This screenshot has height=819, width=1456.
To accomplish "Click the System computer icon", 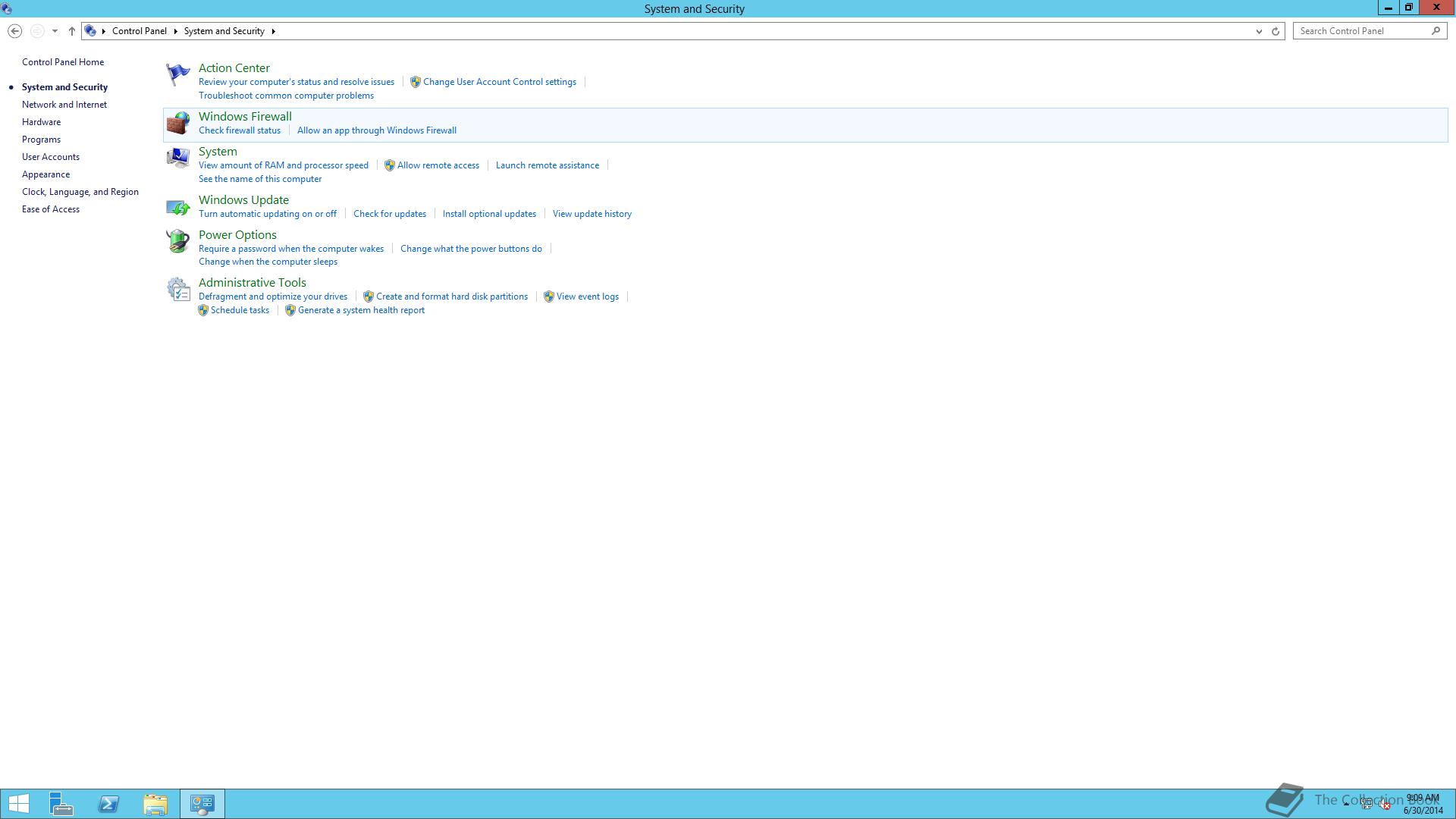I will click(177, 158).
